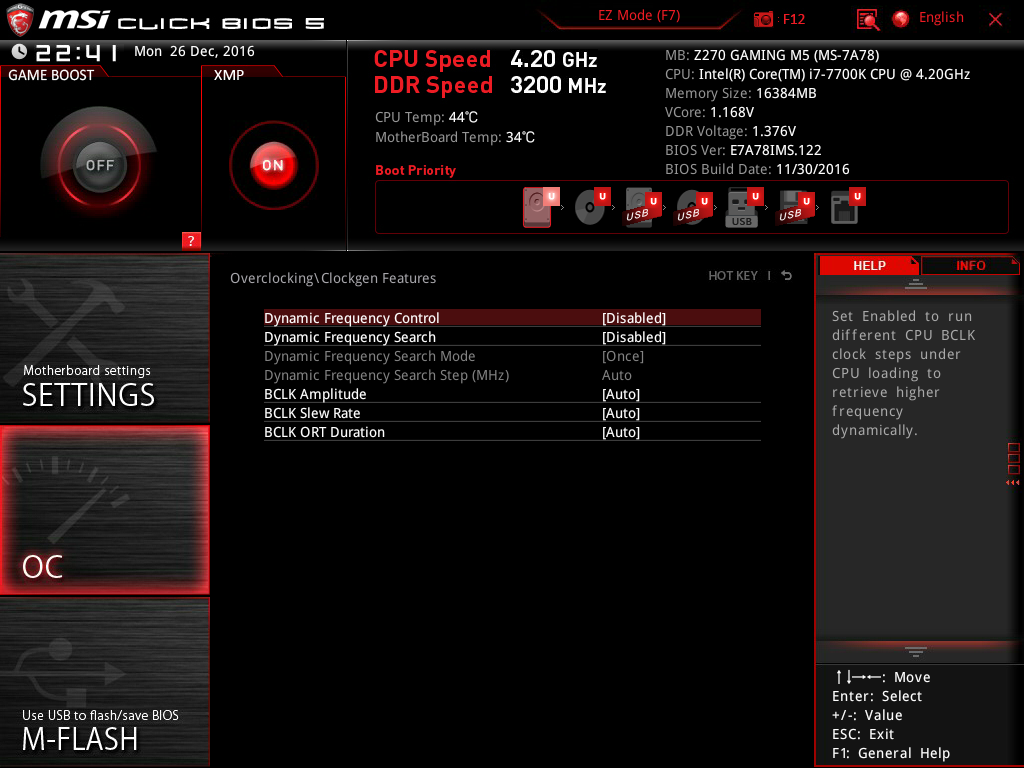Click Dynamic Frequency Search Step Auto value
This screenshot has width=1024, height=768.
click(616, 375)
